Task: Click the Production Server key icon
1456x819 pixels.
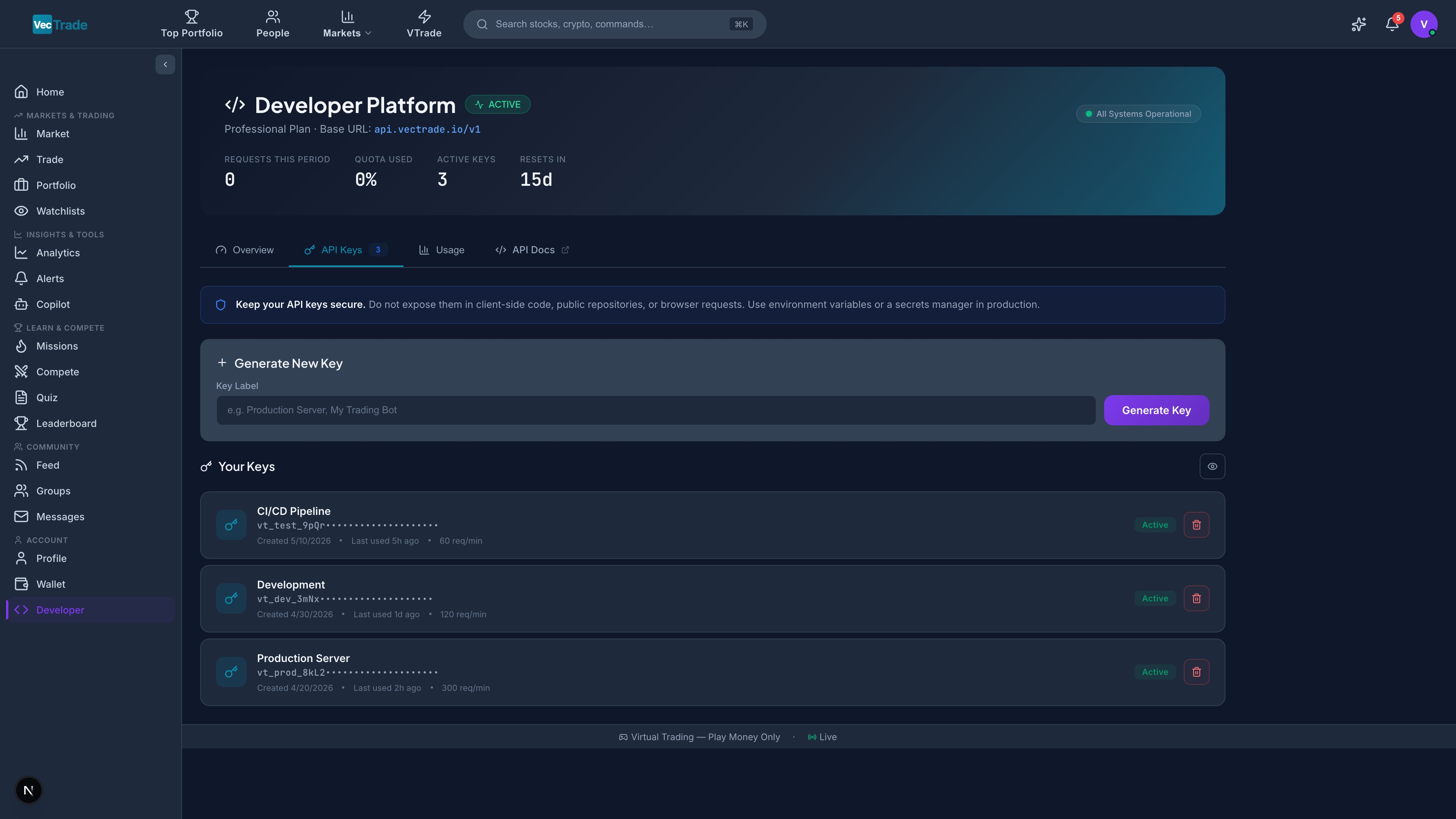Action: pyautogui.click(x=231, y=672)
